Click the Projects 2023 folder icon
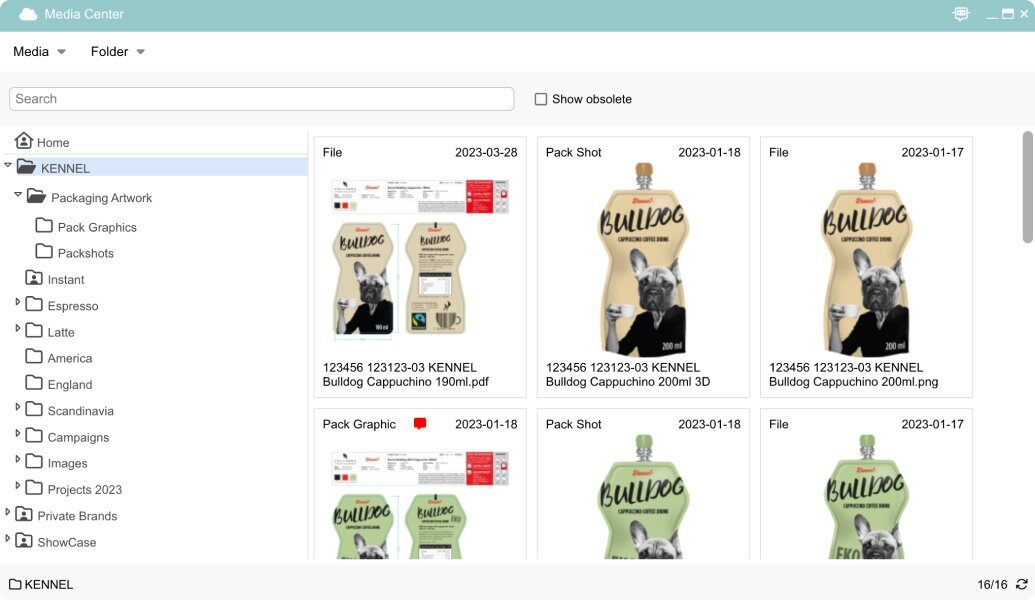Screen dimensions: 1035x600 click(34, 488)
